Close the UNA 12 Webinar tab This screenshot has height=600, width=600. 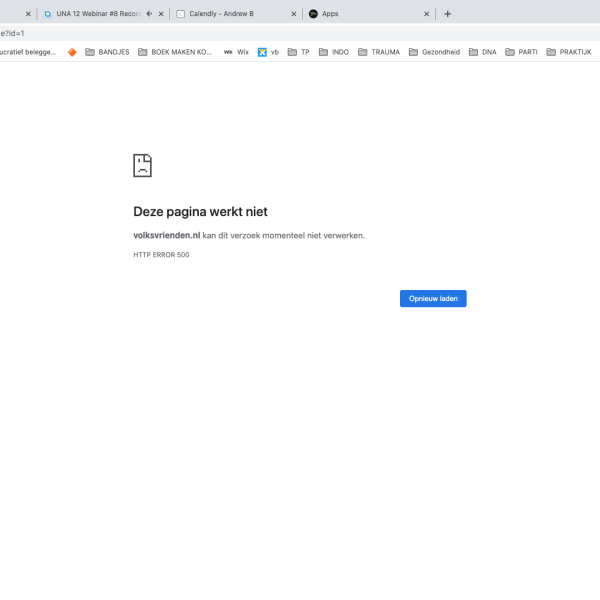click(x=161, y=14)
